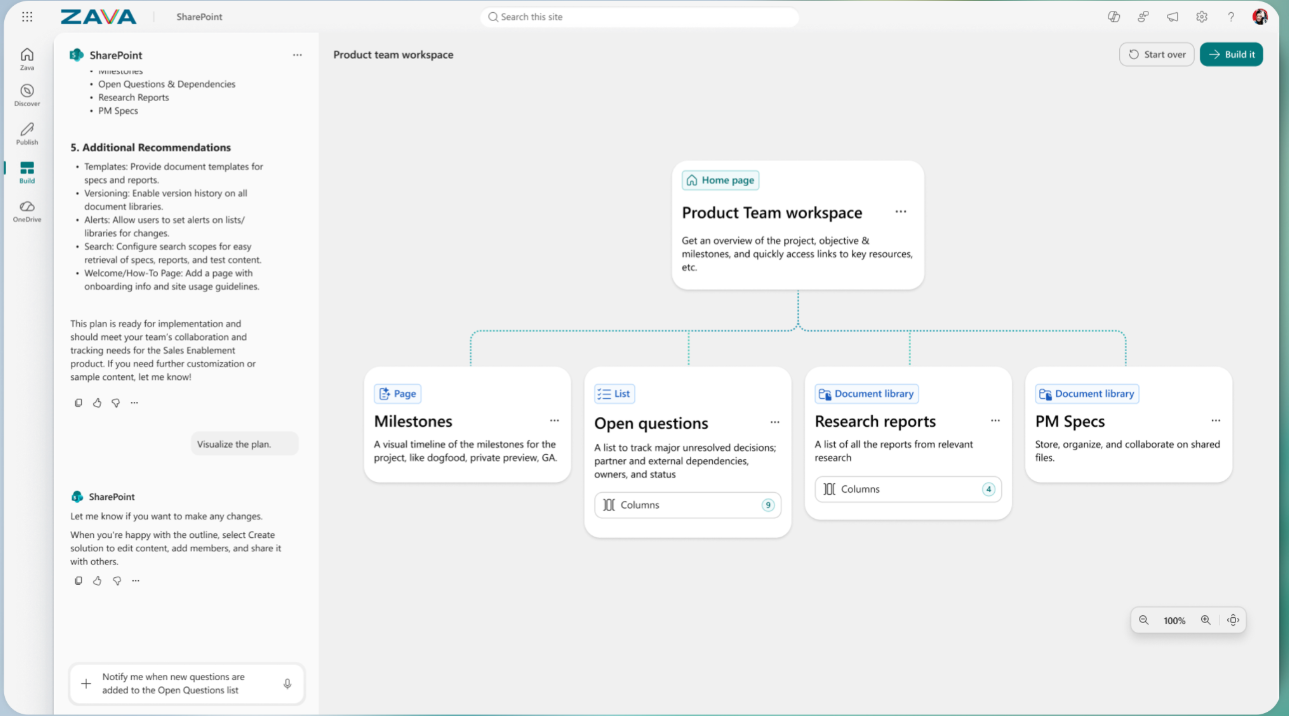Open the app launcher waffle grid
This screenshot has width=1289, height=716.
tap(27, 17)
